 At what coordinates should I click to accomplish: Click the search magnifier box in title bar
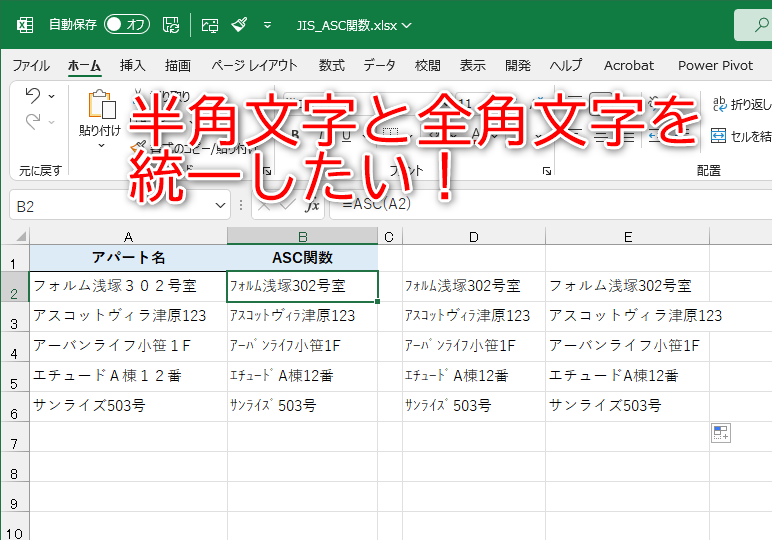tap(753, 25)
